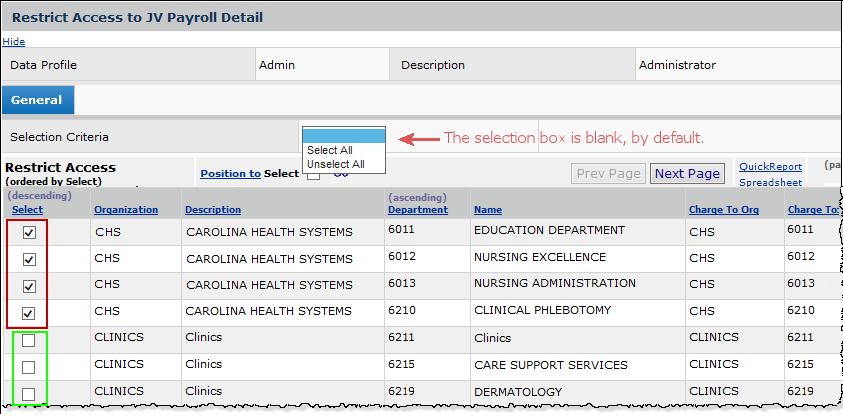
Task: Check the Care Support Services row checkbox
Action: (29, 367)
